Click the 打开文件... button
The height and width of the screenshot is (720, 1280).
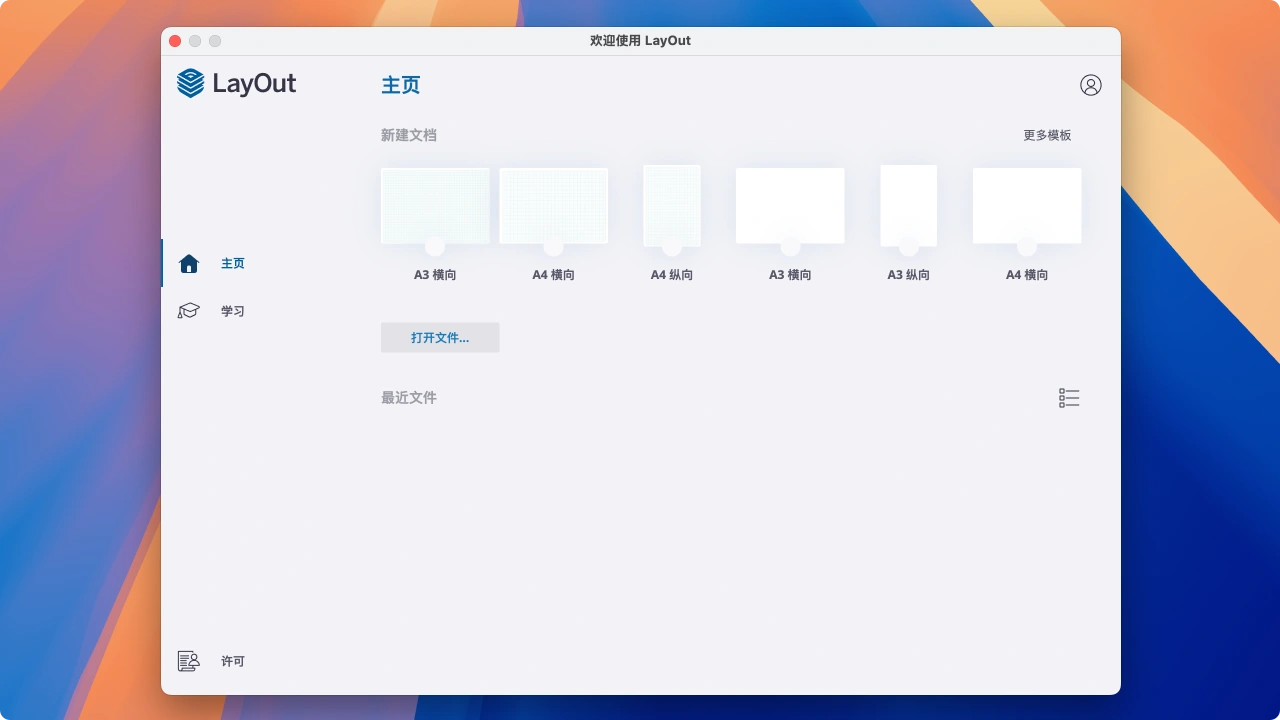440,338
